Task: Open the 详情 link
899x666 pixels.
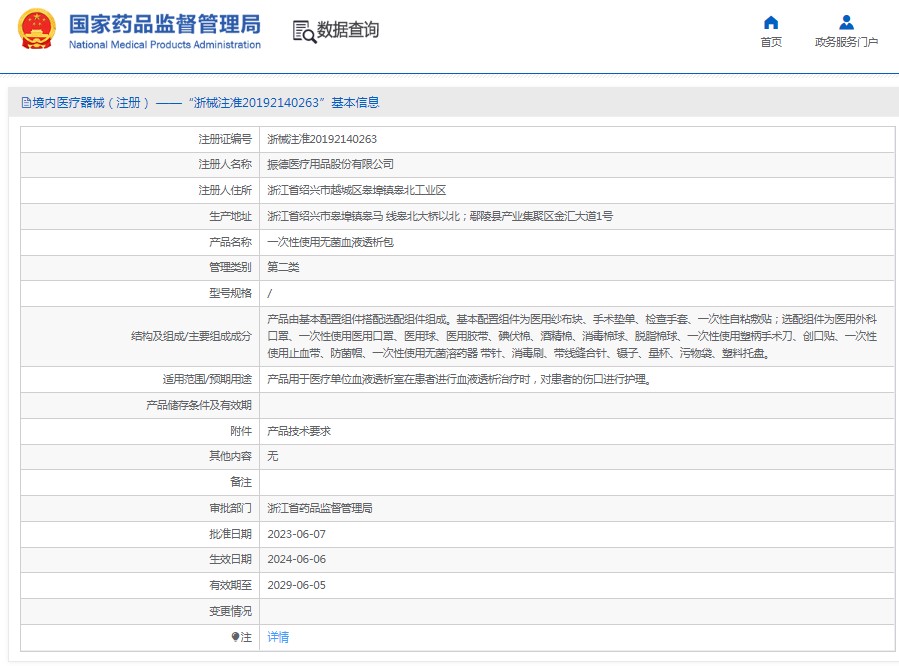Action: click(x=278, y=637)
